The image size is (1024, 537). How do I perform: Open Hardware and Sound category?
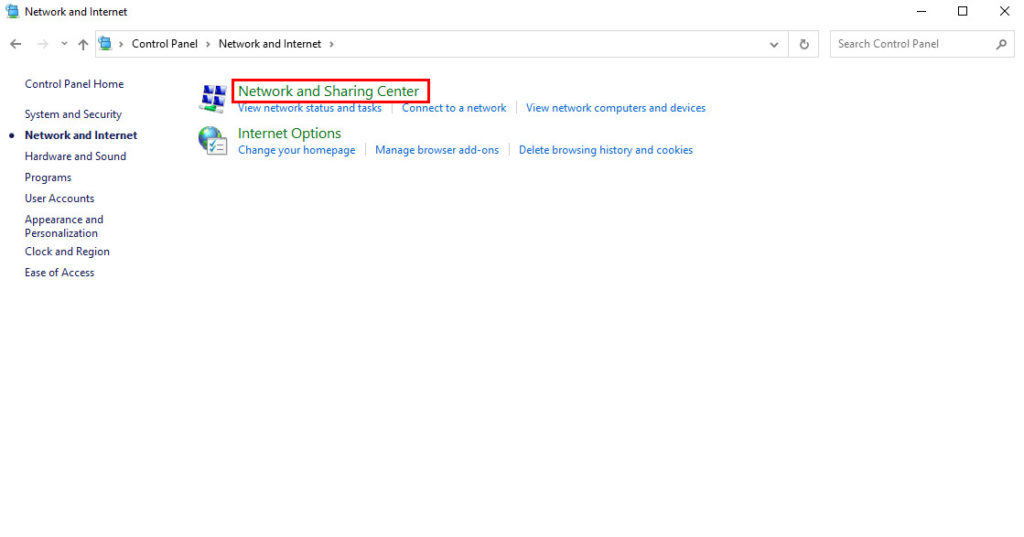tap(75, 156)
